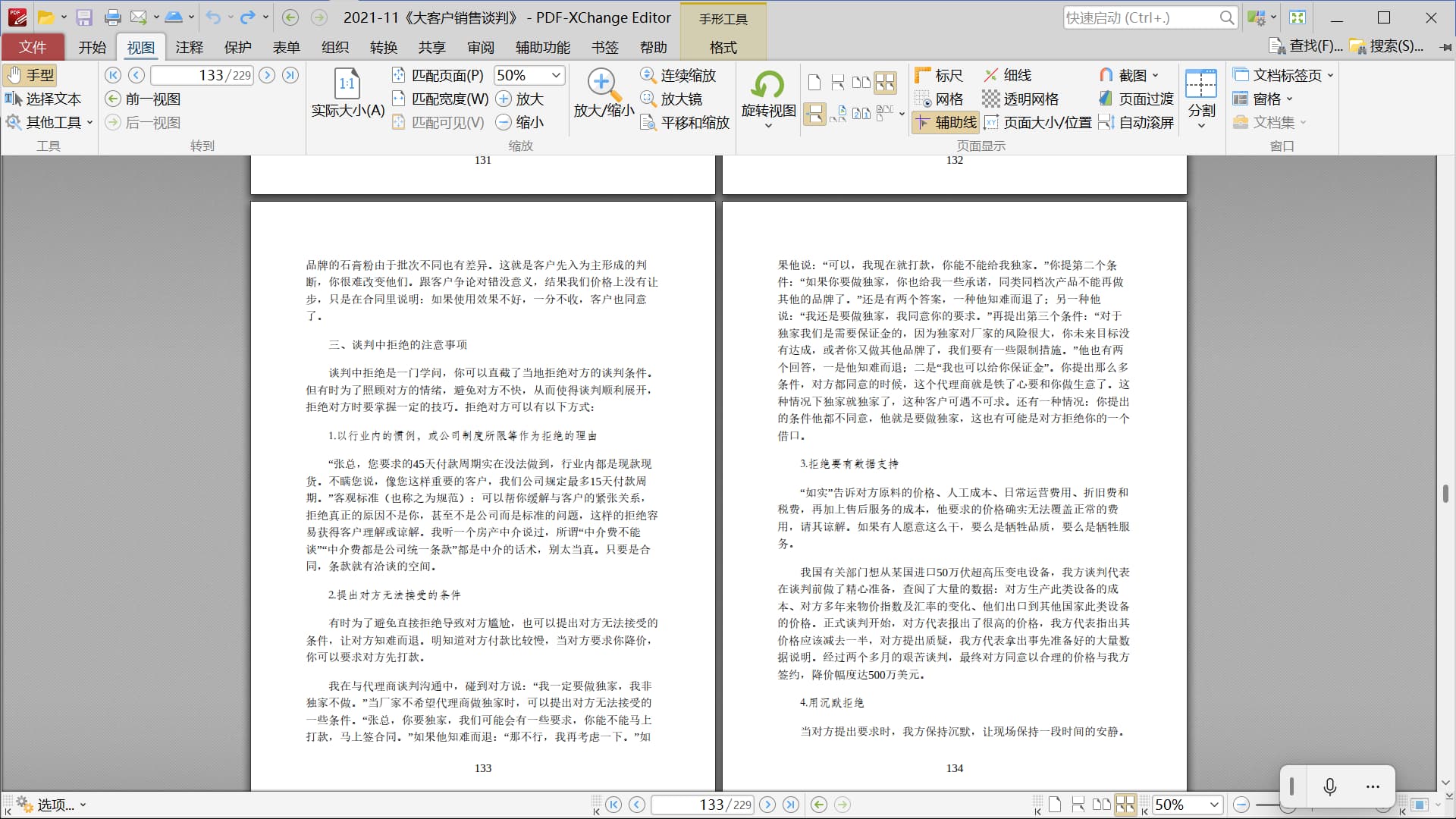Select single page layout icon
The width and height of the screenshot is (1456, 819).
pyautogui.click(x=814, y=82)
